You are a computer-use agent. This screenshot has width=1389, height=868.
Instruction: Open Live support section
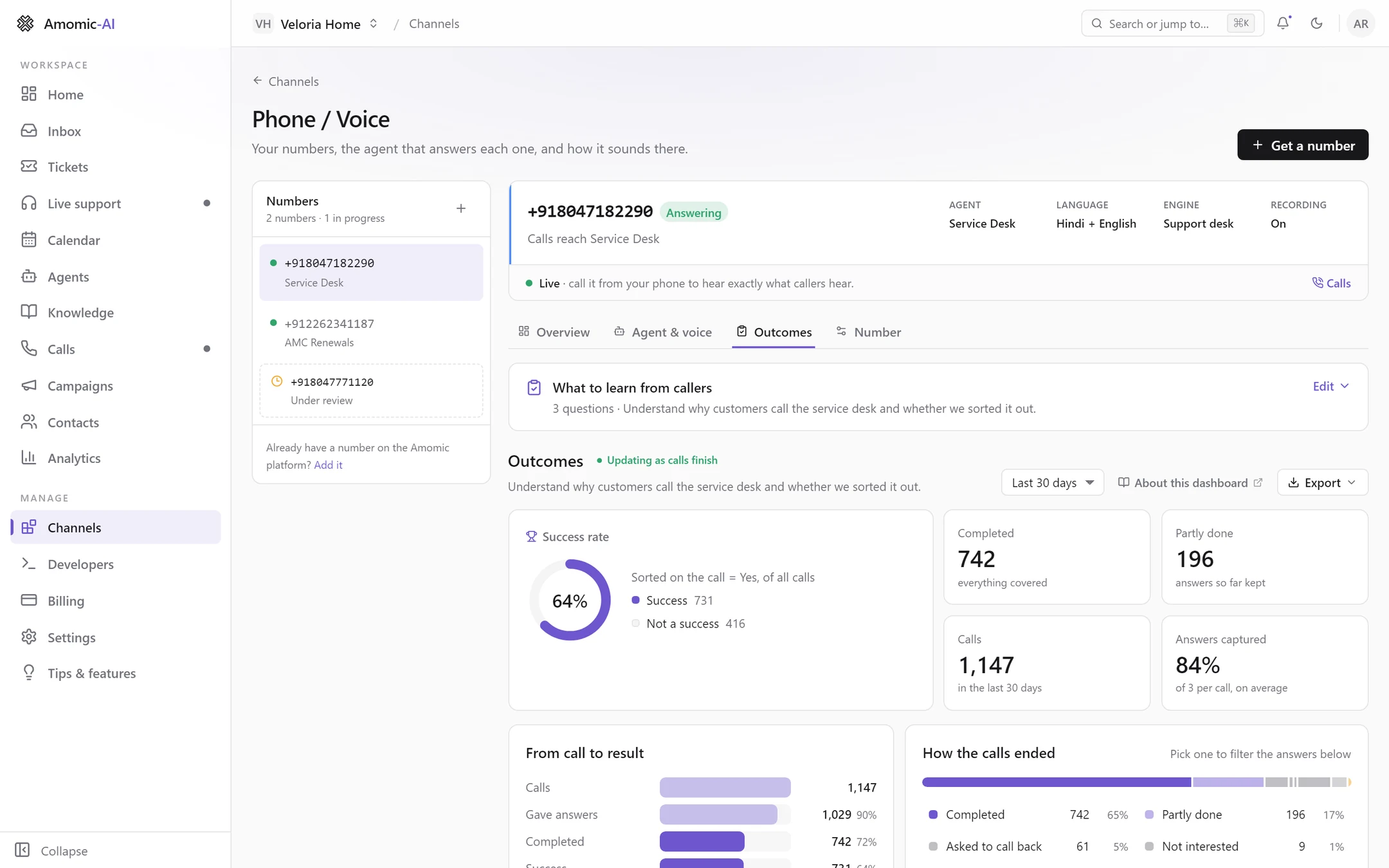click(x=116, y=203)
